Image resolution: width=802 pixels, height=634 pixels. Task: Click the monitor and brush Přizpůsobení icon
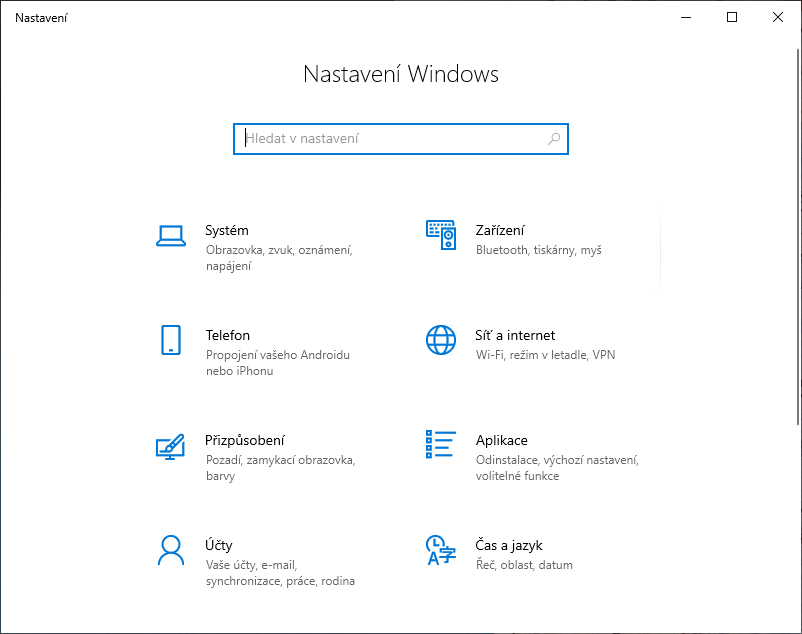[x=171, y=445]
